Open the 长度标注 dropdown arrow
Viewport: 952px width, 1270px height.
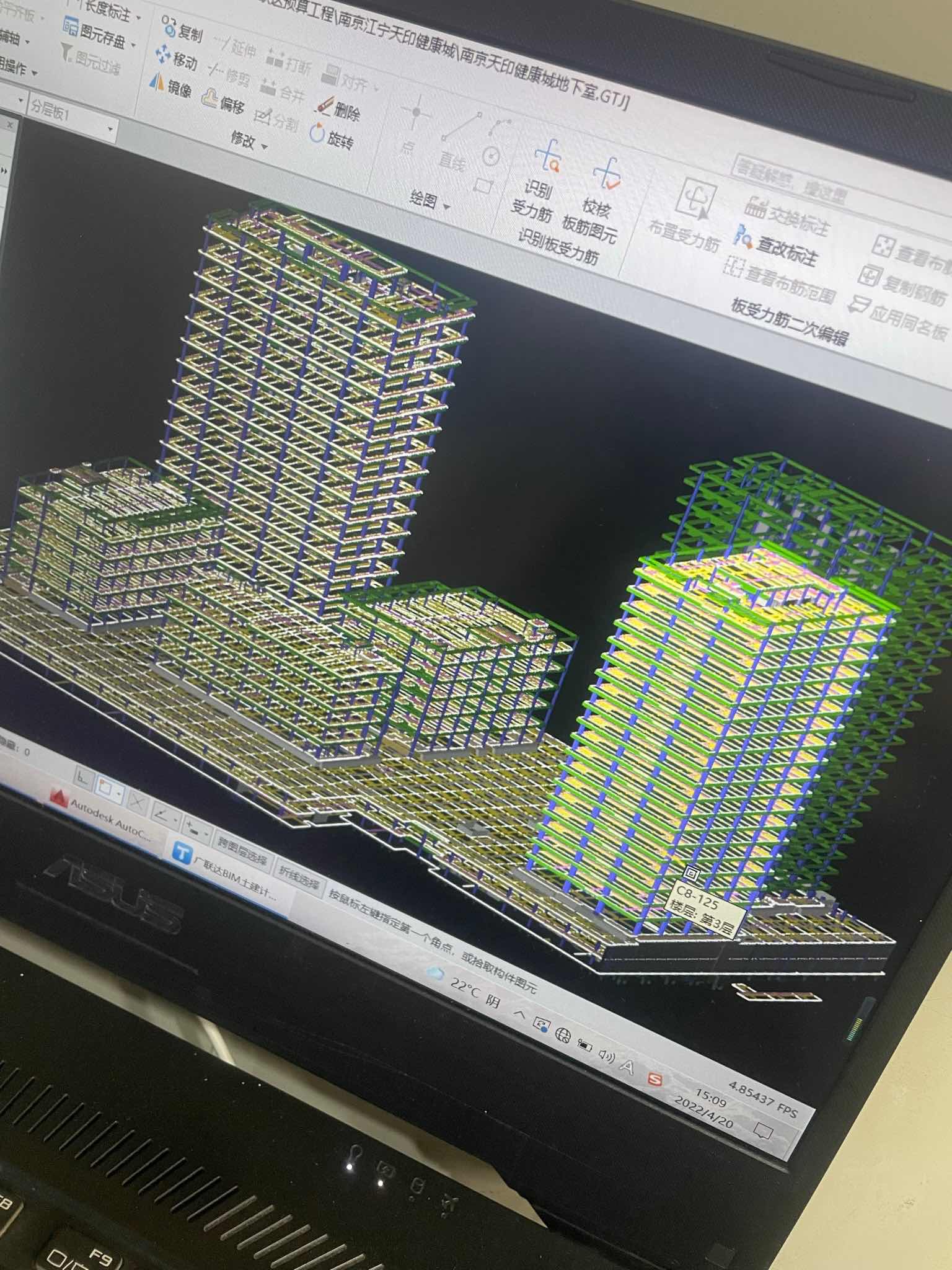coord(138,17)
